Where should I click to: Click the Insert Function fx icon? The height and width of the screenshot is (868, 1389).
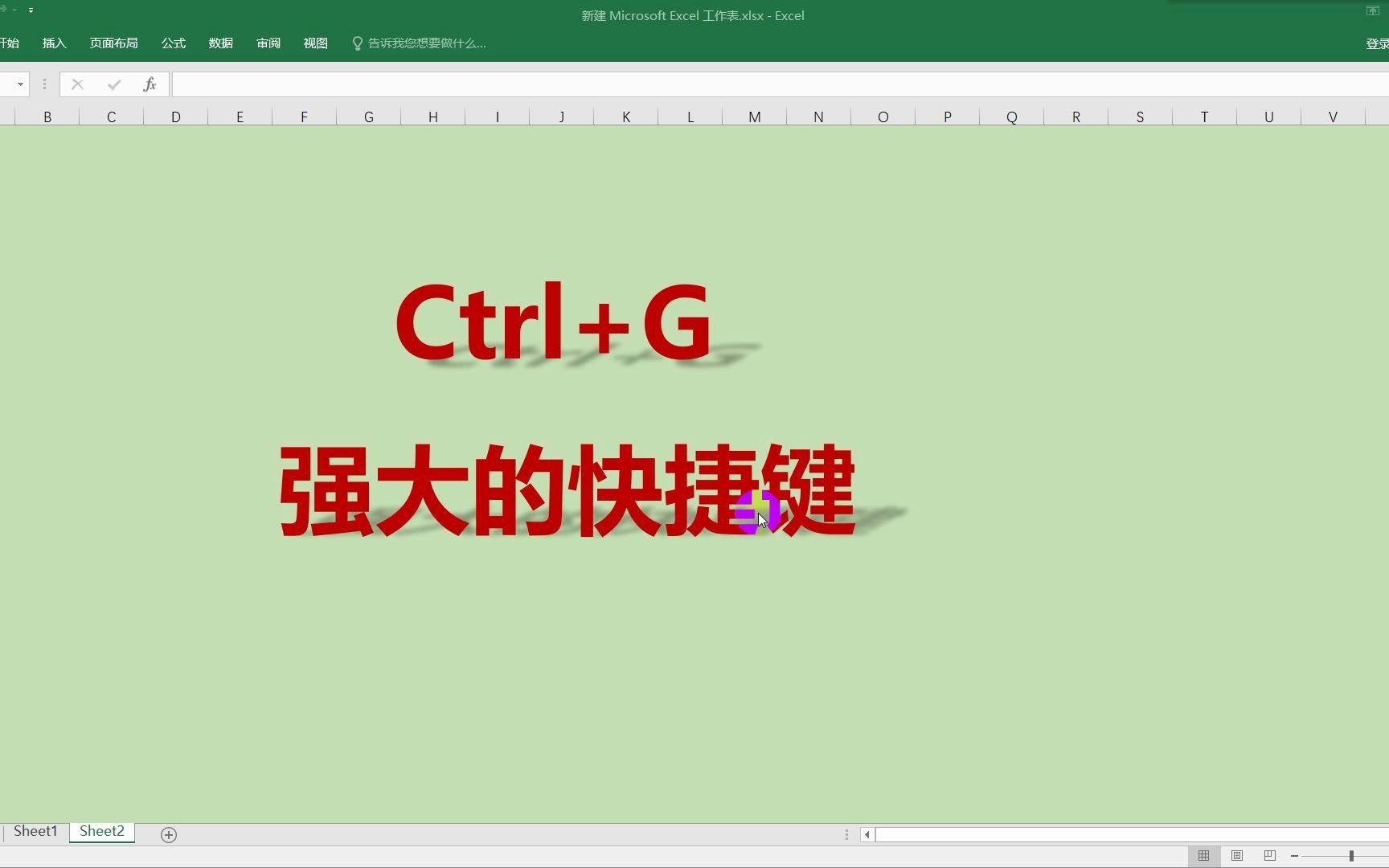(150, 84)
